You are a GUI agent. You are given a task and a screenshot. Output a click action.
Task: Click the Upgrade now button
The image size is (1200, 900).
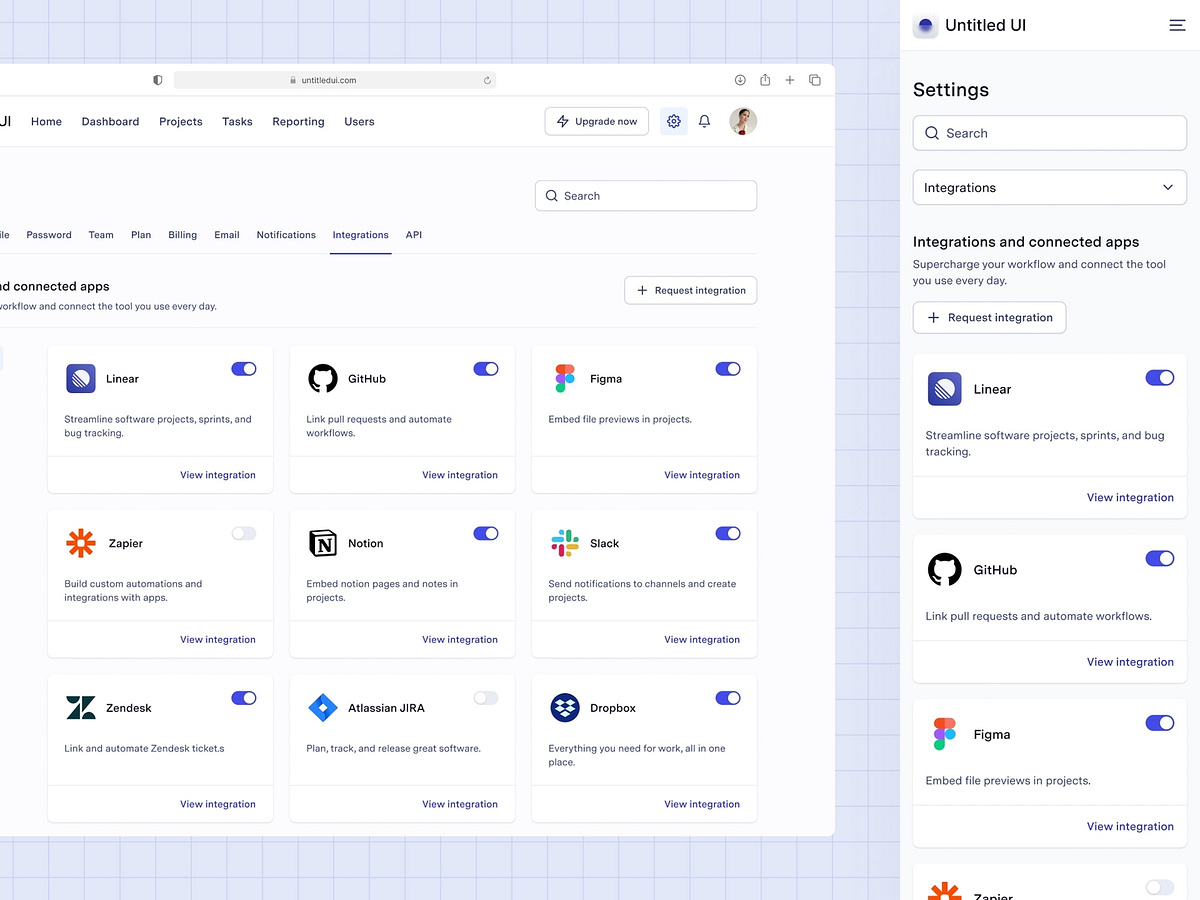(x=596, y=121)
